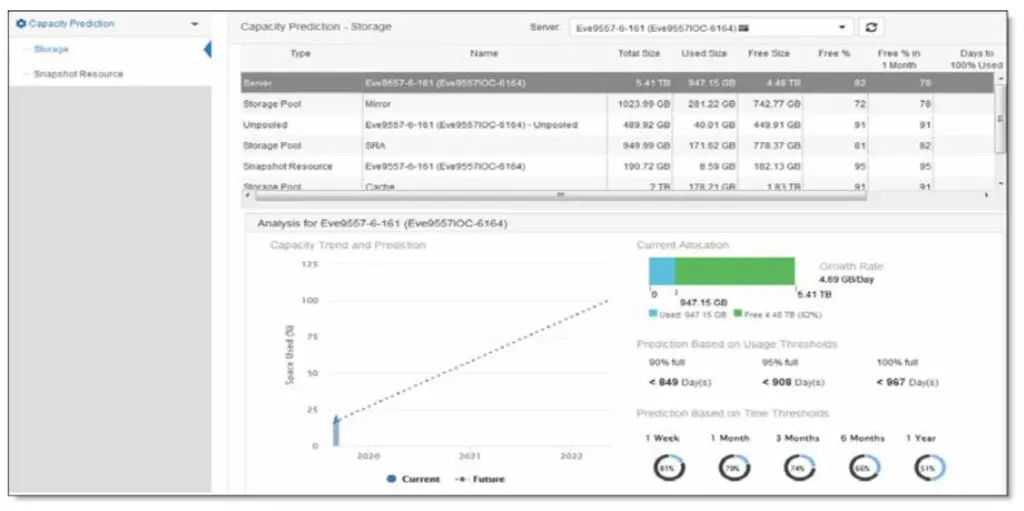Viewport: 1024px width, 511px height.
Task: Click the < 967 Day(s) prediction
Action: pos(907,382)
